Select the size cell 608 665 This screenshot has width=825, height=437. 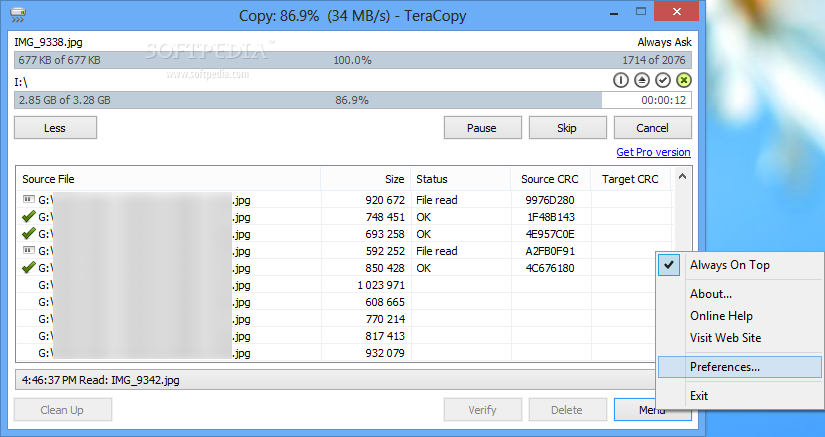click(385, 302)
